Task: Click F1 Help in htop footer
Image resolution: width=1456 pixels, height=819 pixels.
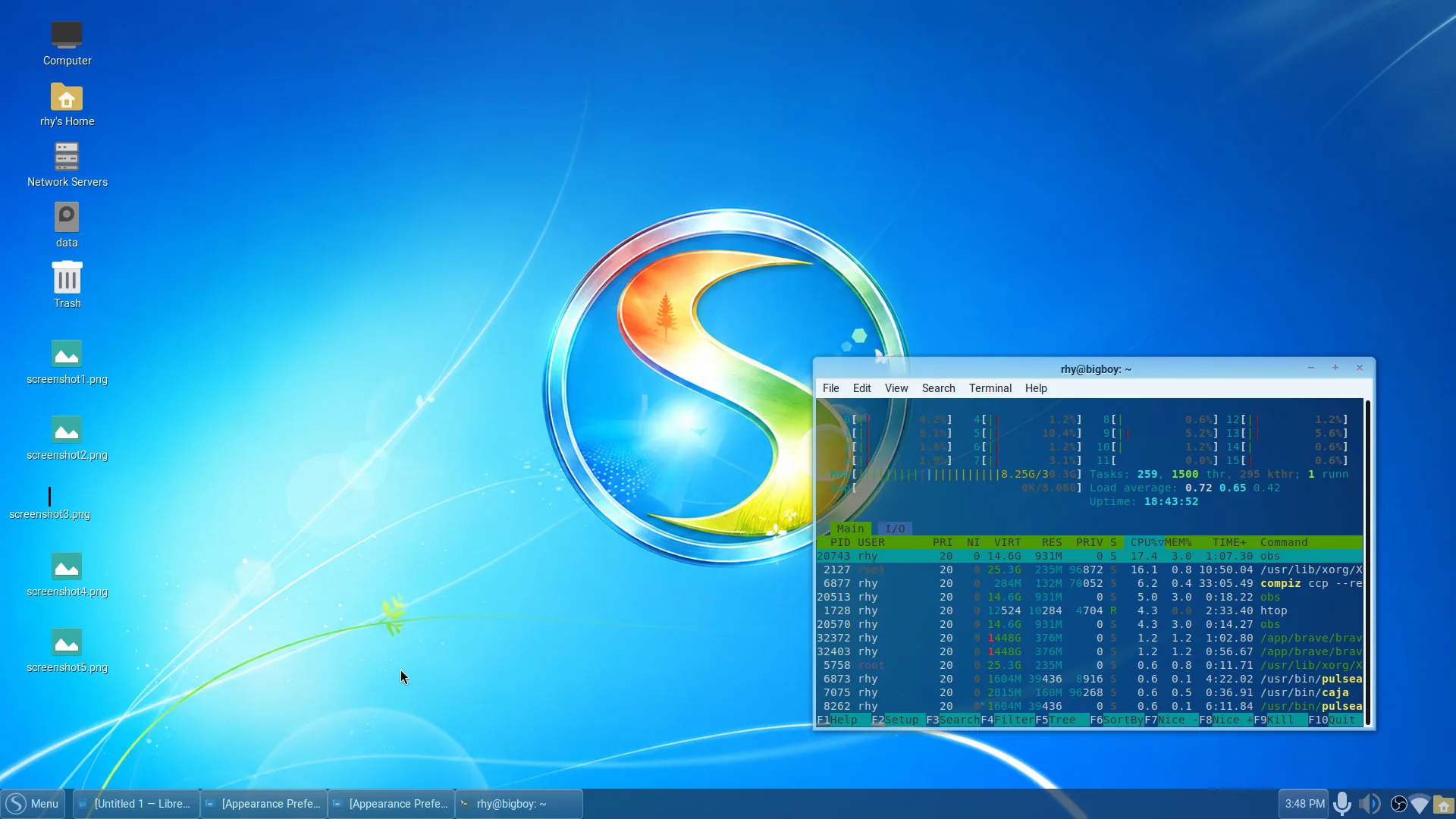Action: [x=843, y=720]
